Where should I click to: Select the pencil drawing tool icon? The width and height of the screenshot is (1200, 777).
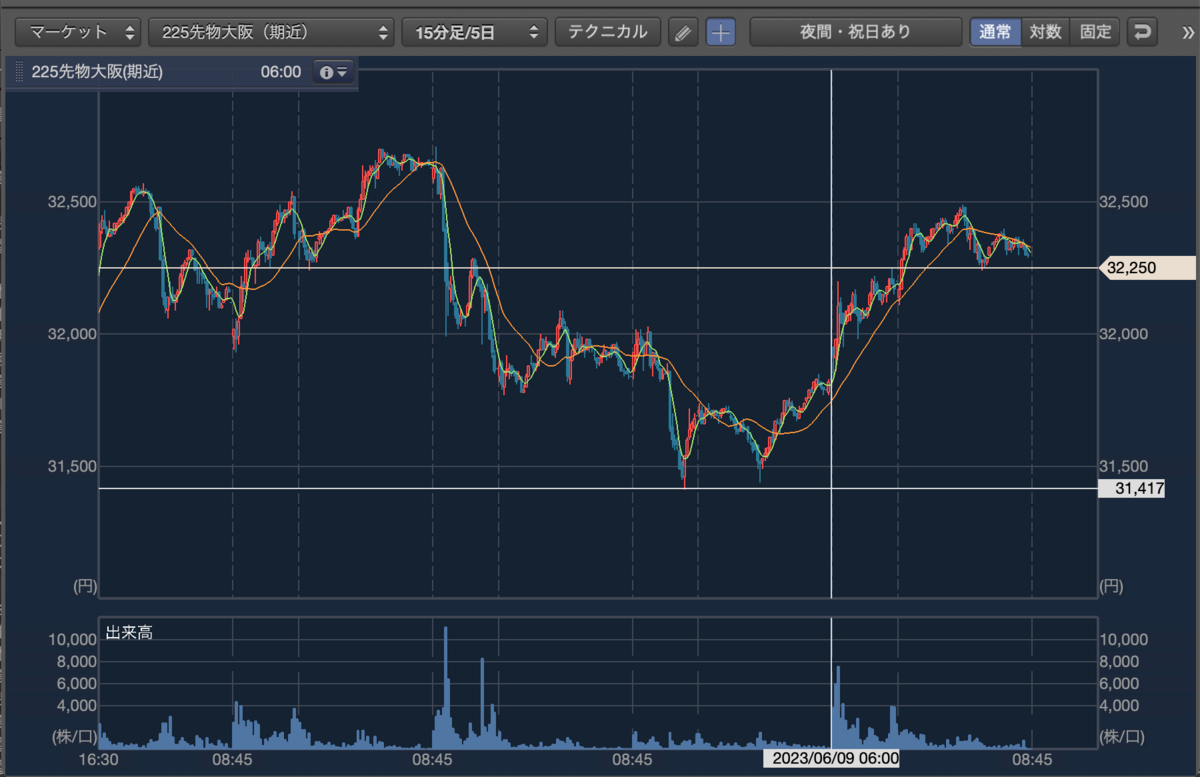(x=683, y=32)
